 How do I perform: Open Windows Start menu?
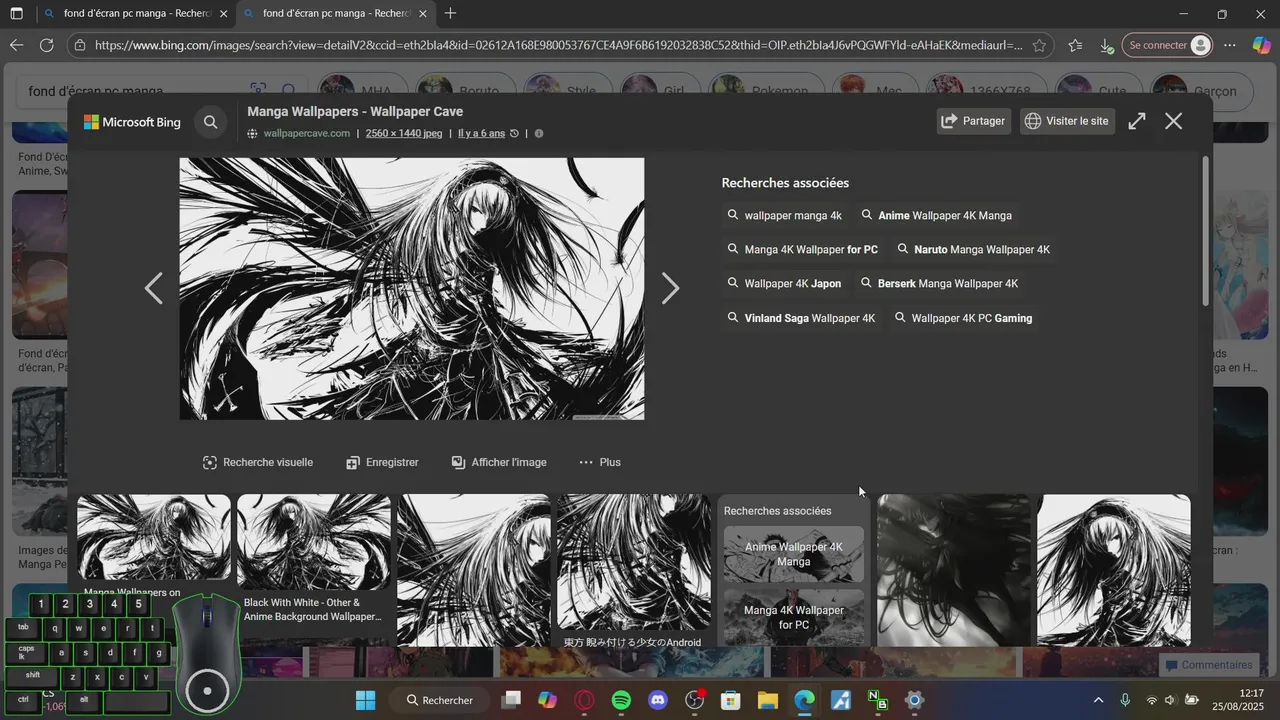pyautogui.click(x=365, y=700)
